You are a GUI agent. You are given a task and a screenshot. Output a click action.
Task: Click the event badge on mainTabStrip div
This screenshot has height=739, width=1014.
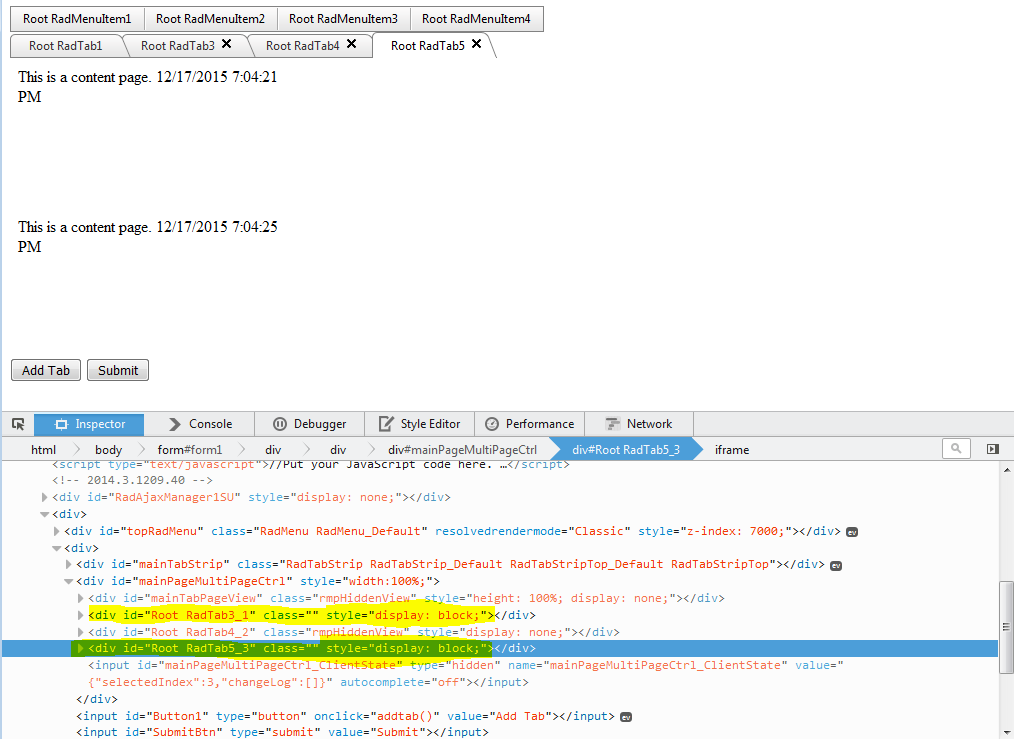click(x=836, y=565)
